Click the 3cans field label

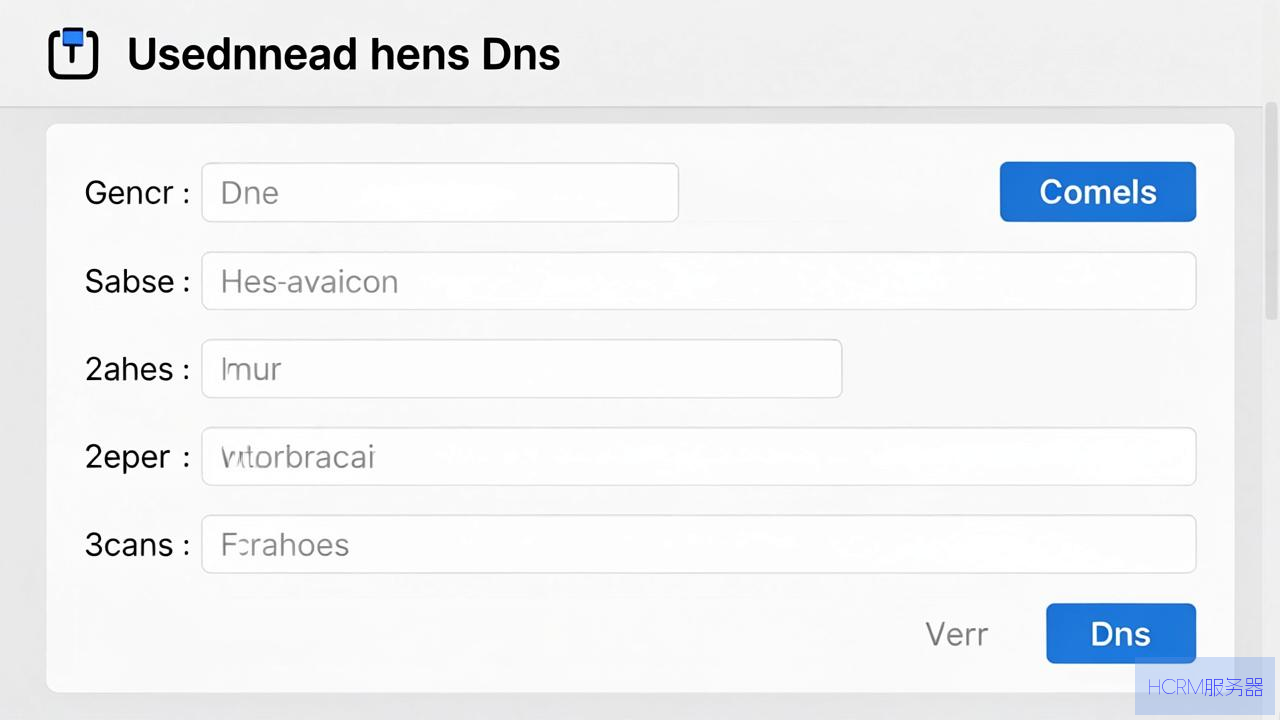(137, 545)
